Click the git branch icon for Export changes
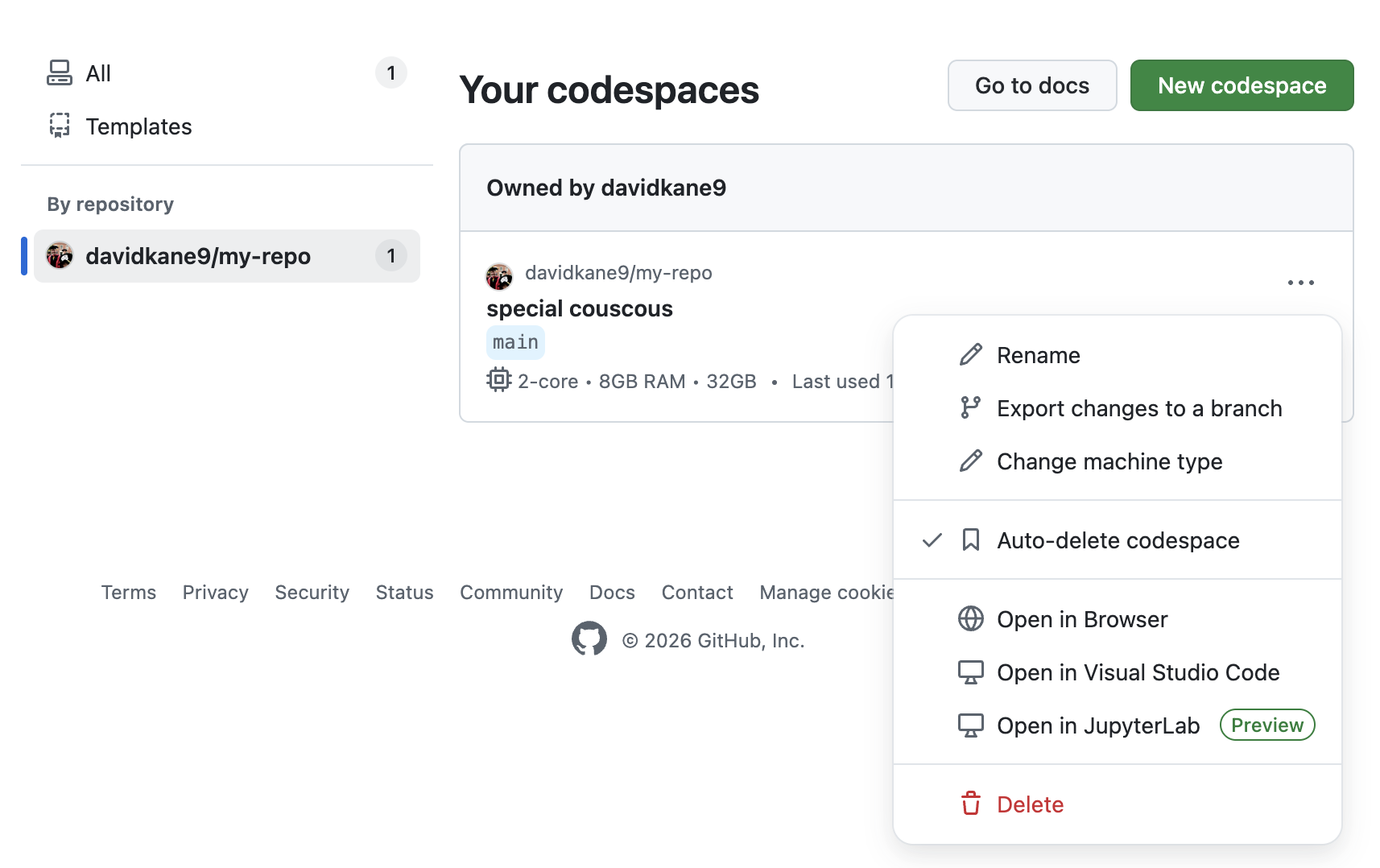 [970, 408]
